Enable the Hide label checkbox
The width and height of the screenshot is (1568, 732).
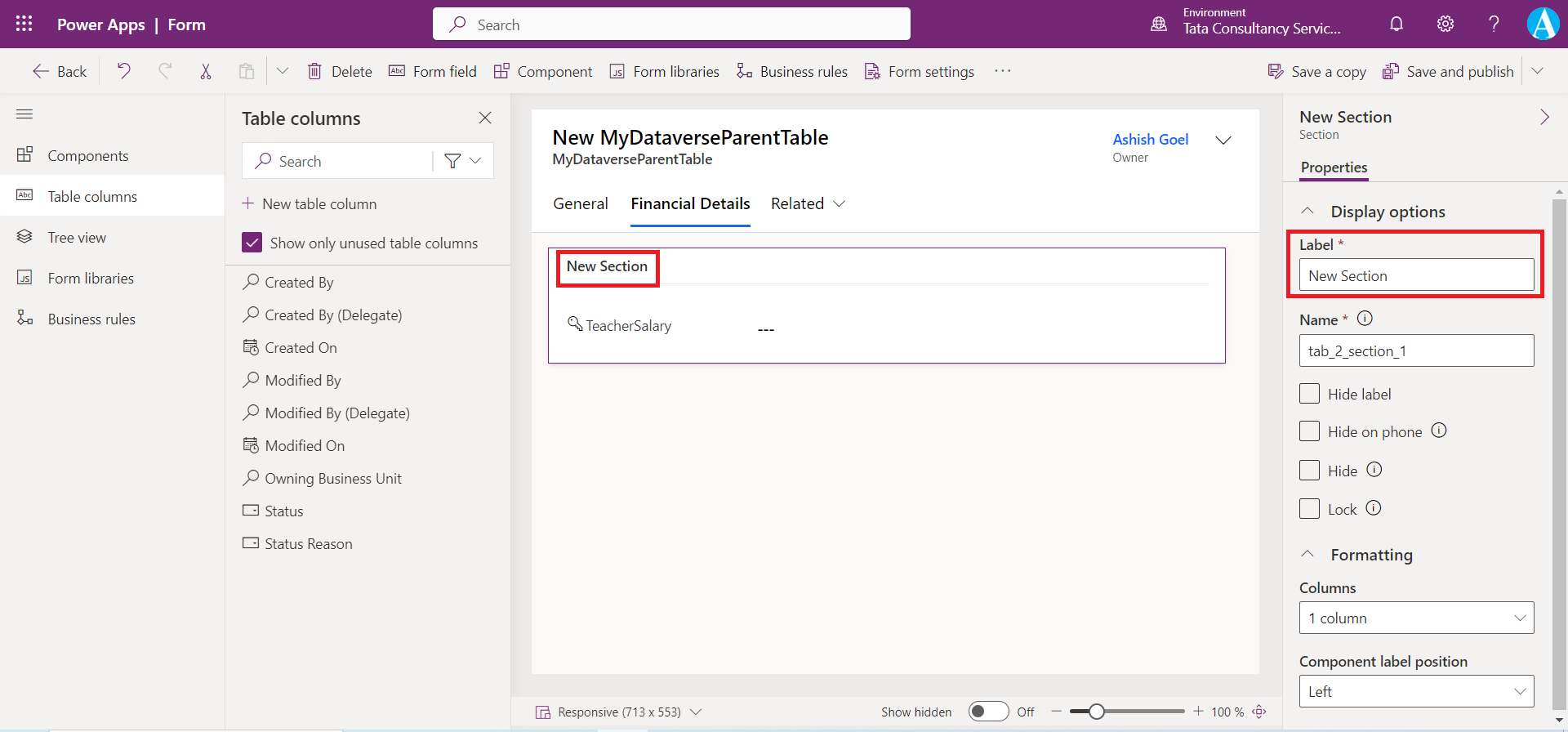tap(1309, 394)
